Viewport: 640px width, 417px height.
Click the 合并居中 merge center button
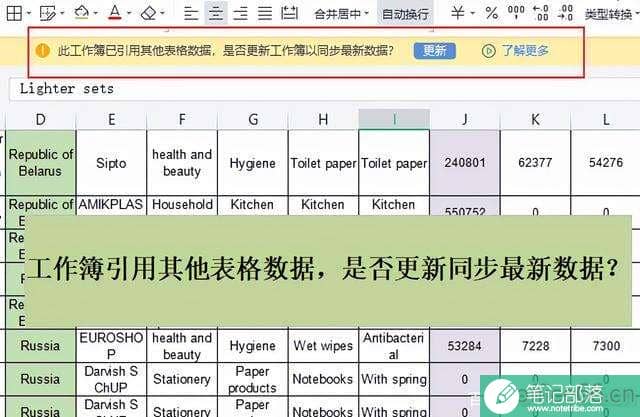(x=341, y=14)
